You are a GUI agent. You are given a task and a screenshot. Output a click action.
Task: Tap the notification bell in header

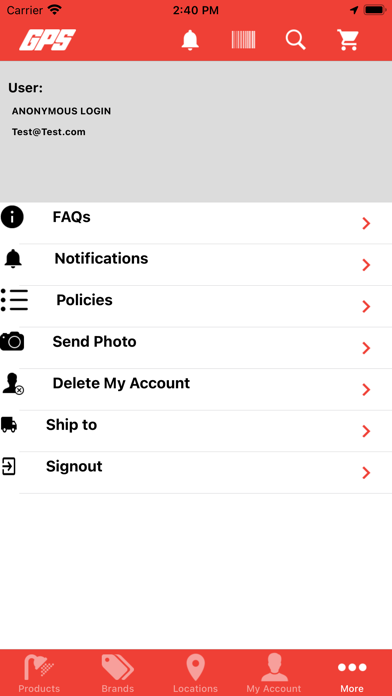click(x=190, y=40)
